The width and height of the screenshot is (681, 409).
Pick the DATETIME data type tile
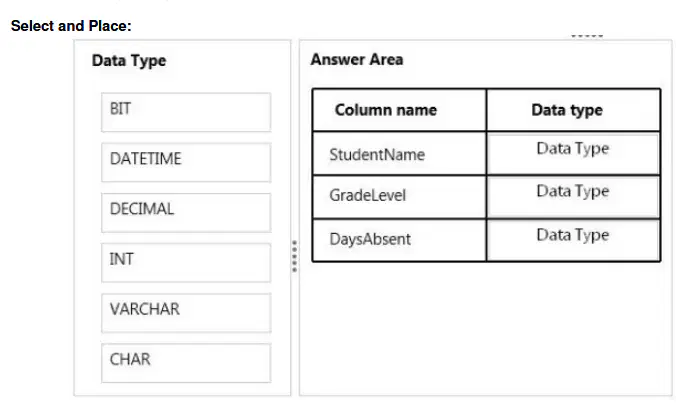point(186,162)
